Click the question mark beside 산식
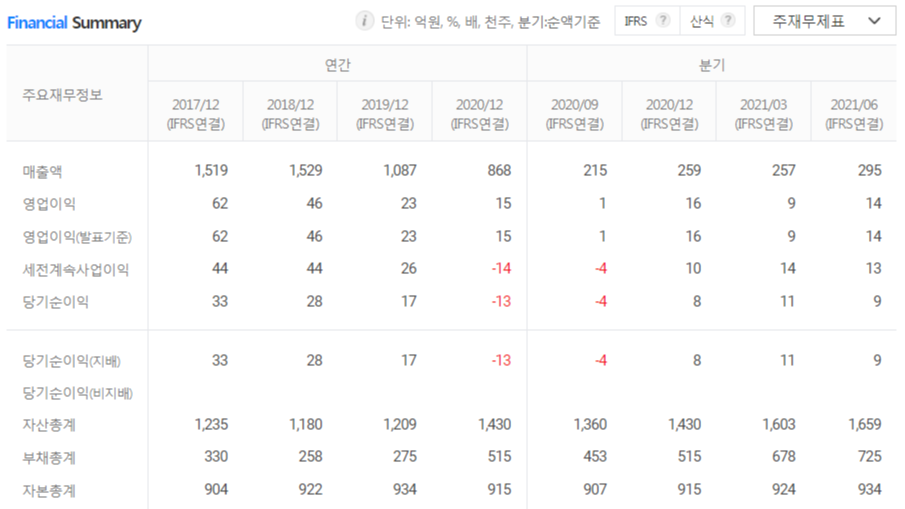This screenshot has height=509, width=905. coord(729,21)
